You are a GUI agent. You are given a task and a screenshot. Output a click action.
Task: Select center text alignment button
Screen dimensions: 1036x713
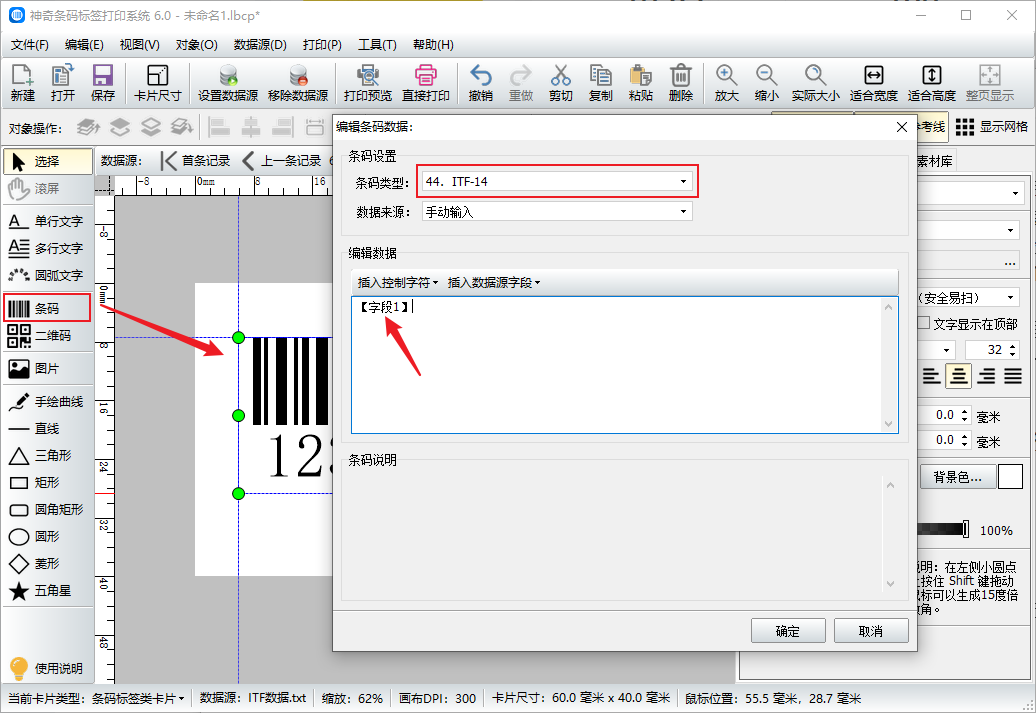959,377
